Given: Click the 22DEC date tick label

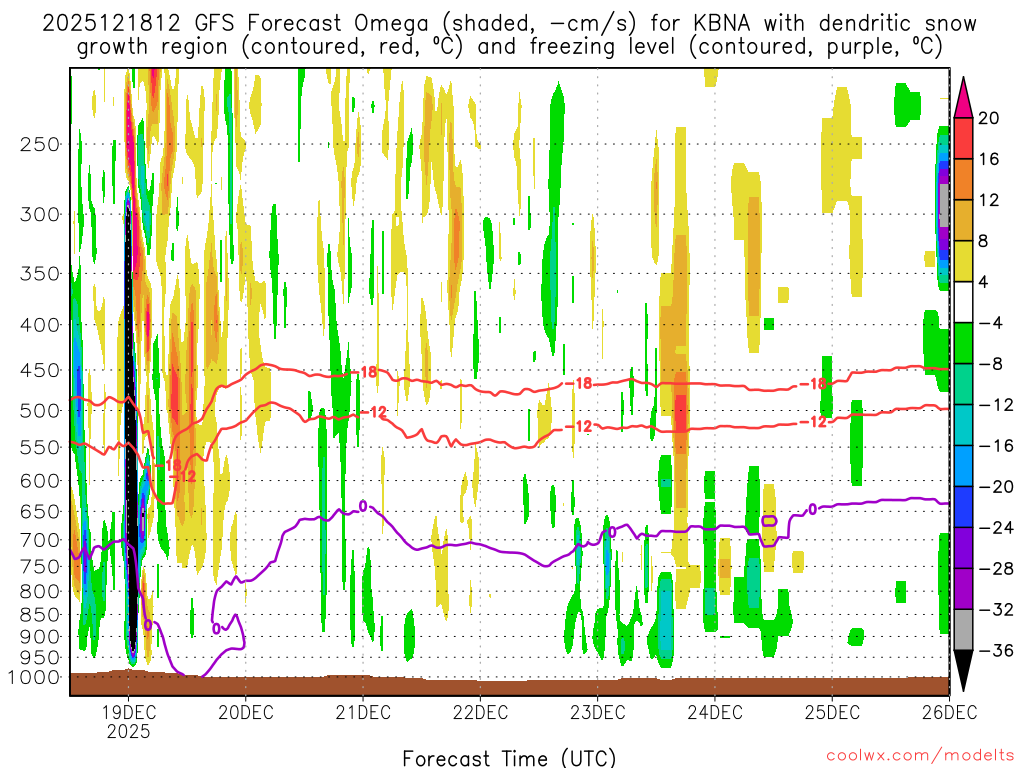Looking at the screenshot, I should 481,712.
